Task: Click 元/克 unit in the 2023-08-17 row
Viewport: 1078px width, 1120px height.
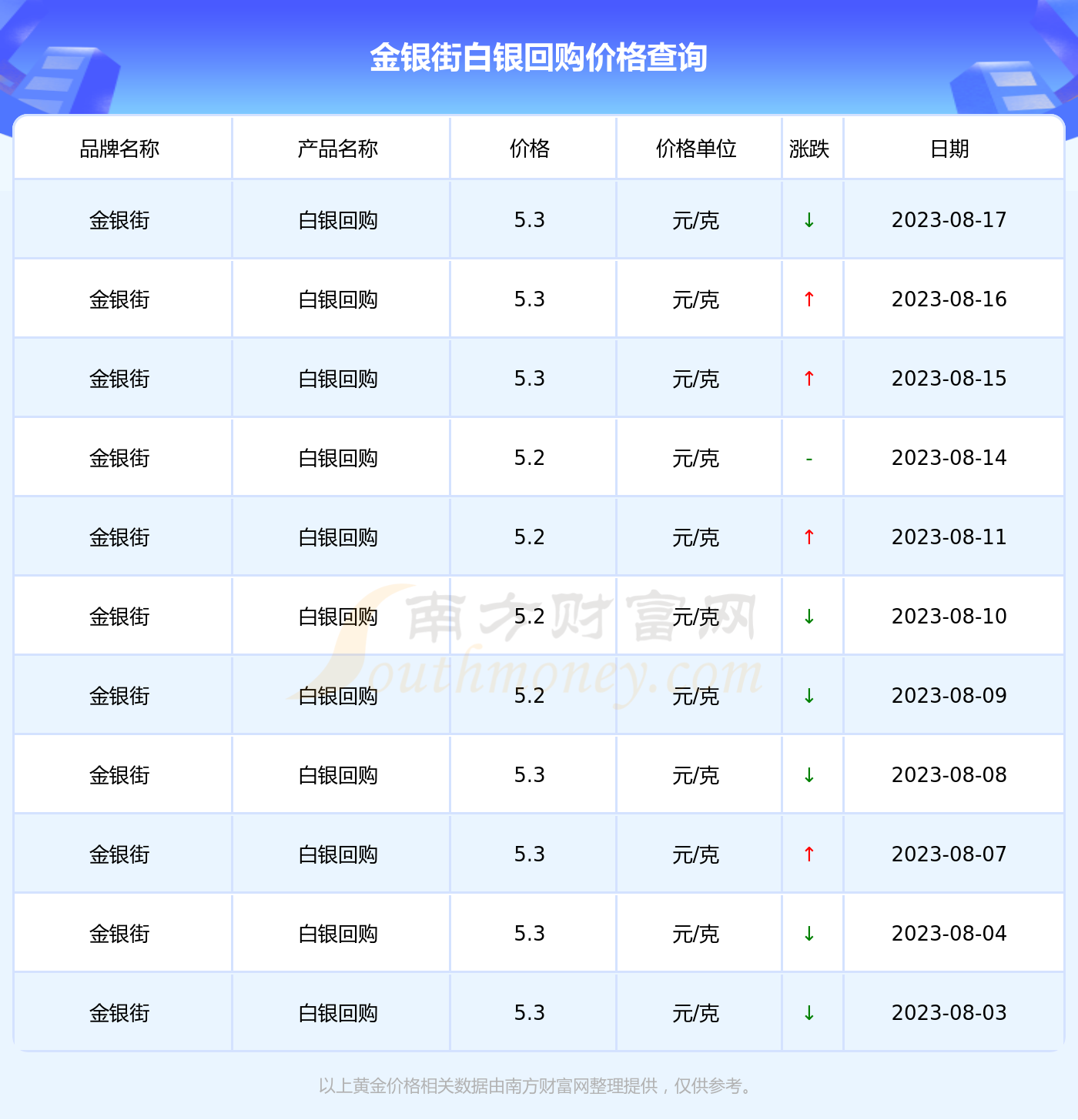Action: 696,221
